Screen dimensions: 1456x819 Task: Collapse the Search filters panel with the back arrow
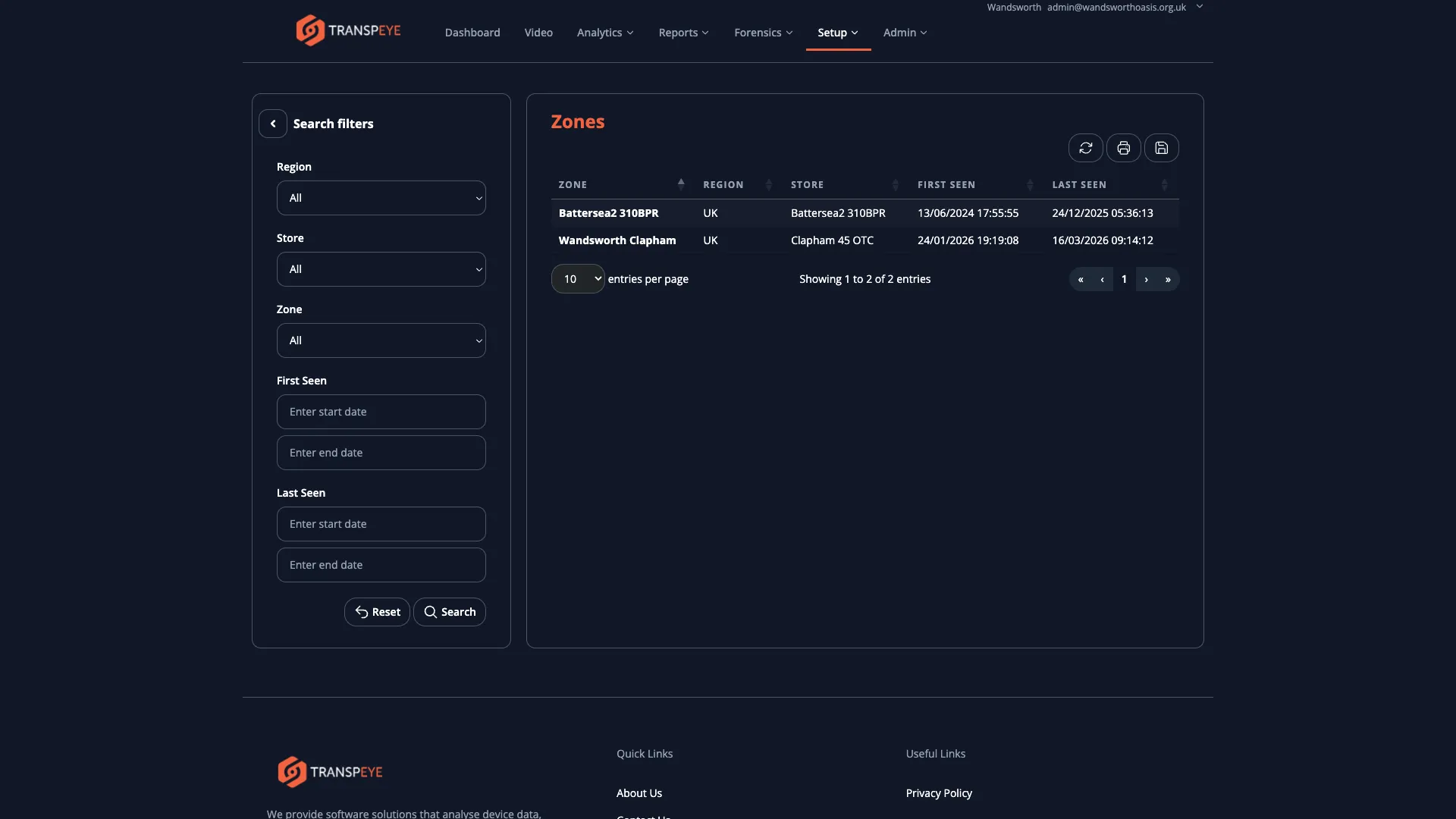click(x=273, y=124)
